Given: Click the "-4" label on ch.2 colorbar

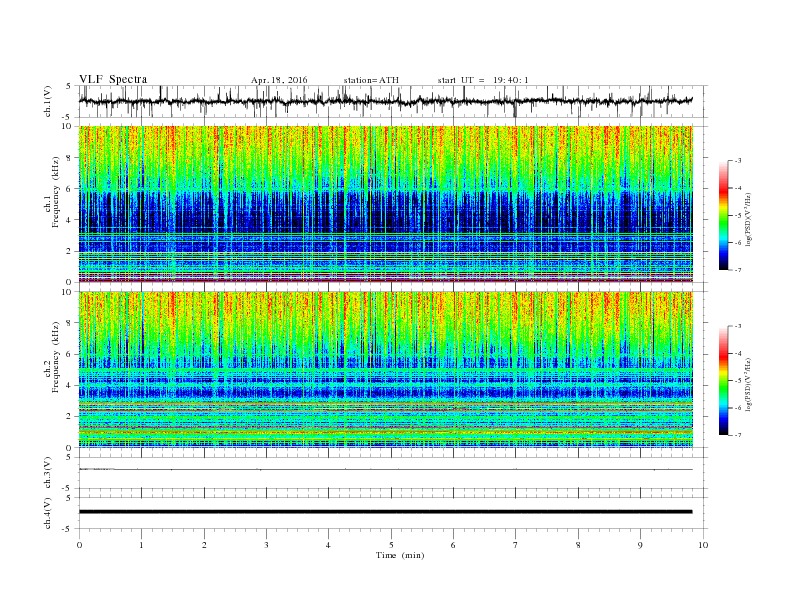Looking at the screenshot, I should click(x=738, y=353).
